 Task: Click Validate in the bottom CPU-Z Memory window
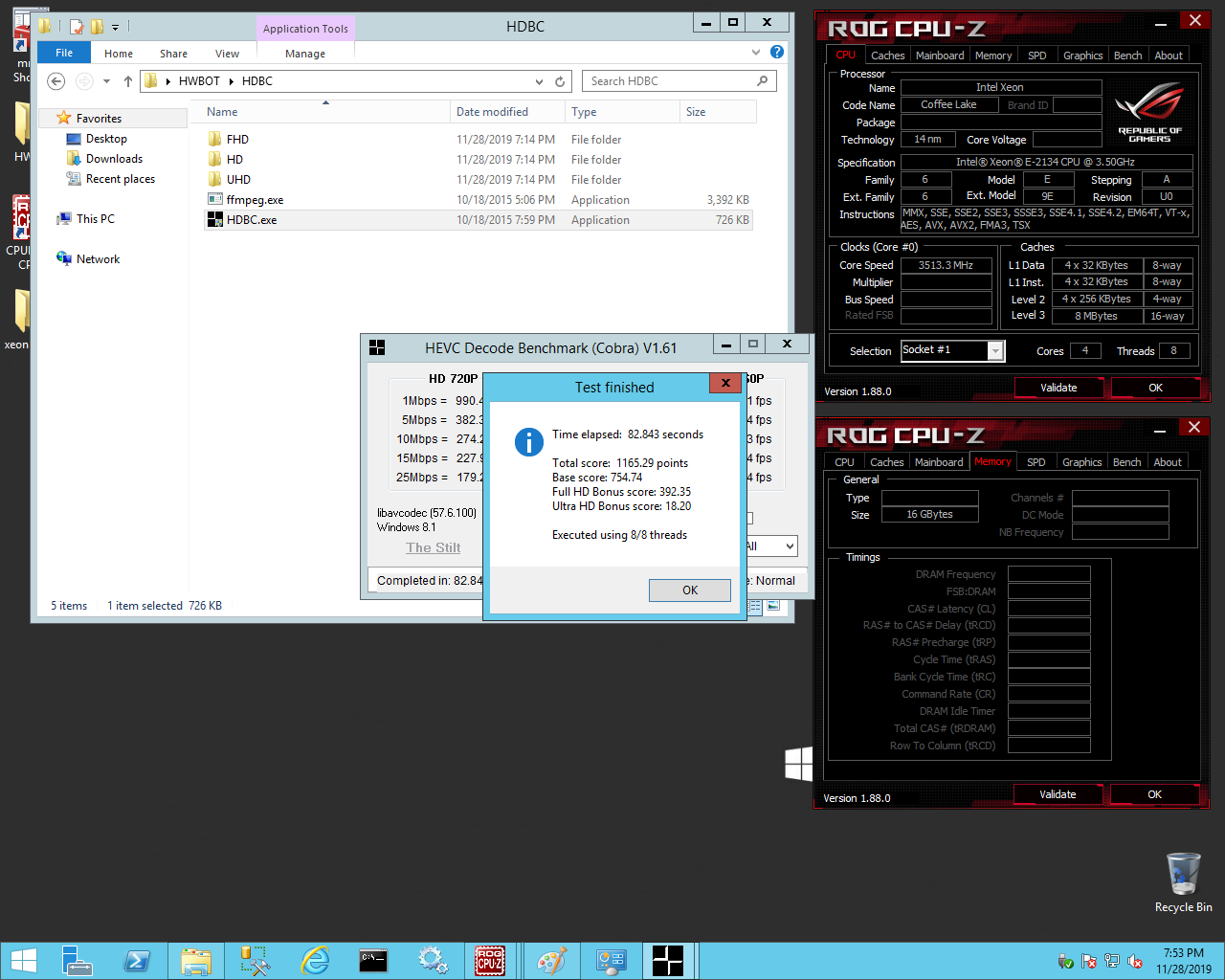[x=1058, y=794]
